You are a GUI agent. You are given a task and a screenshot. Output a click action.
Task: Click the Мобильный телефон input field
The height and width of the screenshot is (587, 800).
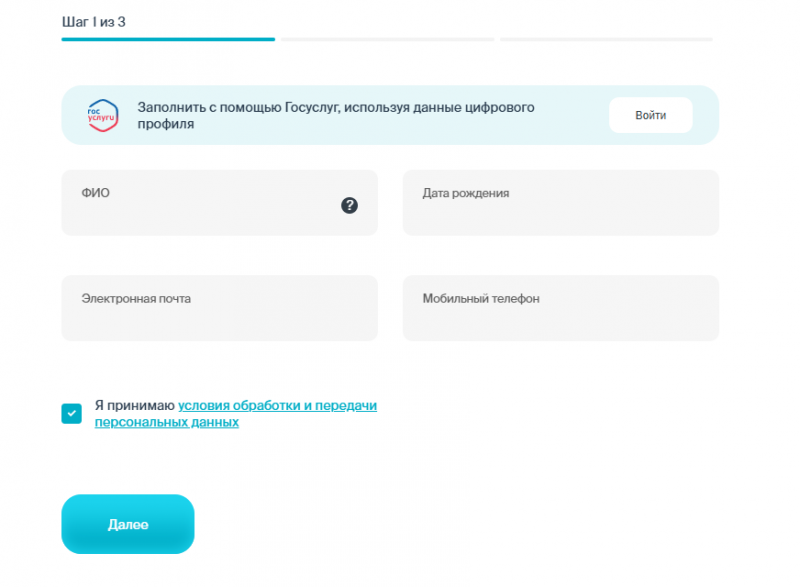(x=560, y=307)
